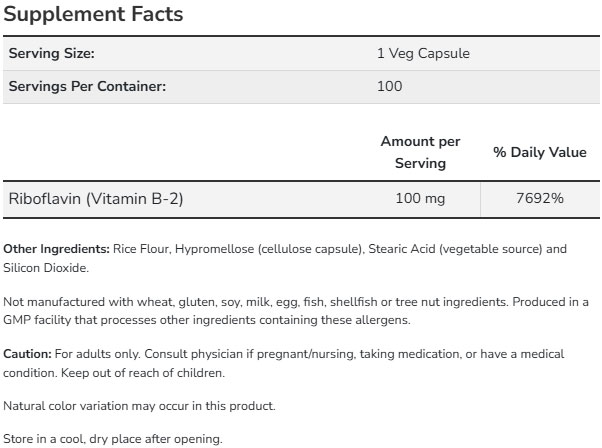Click the Rice Flour ingredient text
This screenshot has width=602, height=448.
[x=141, y=249]
